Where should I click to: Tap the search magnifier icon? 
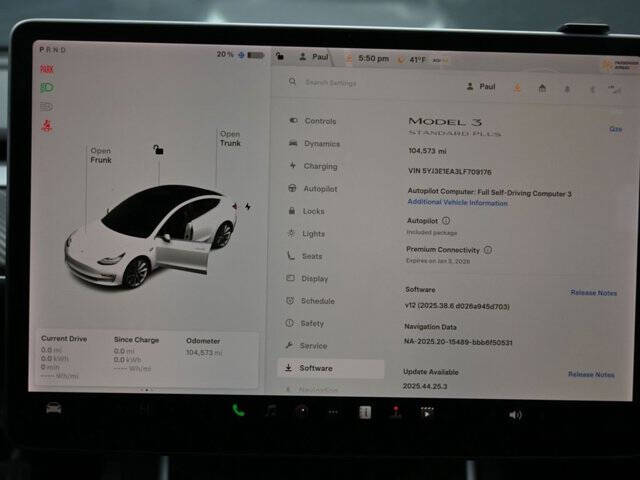point(292,82)
